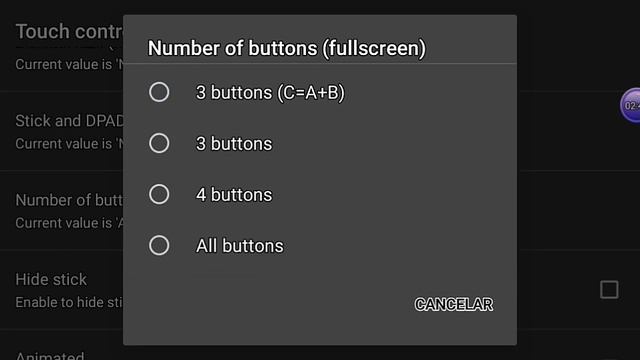
Task: Toggle the Hide stick checkbox
Action: [x=609, y=289]
